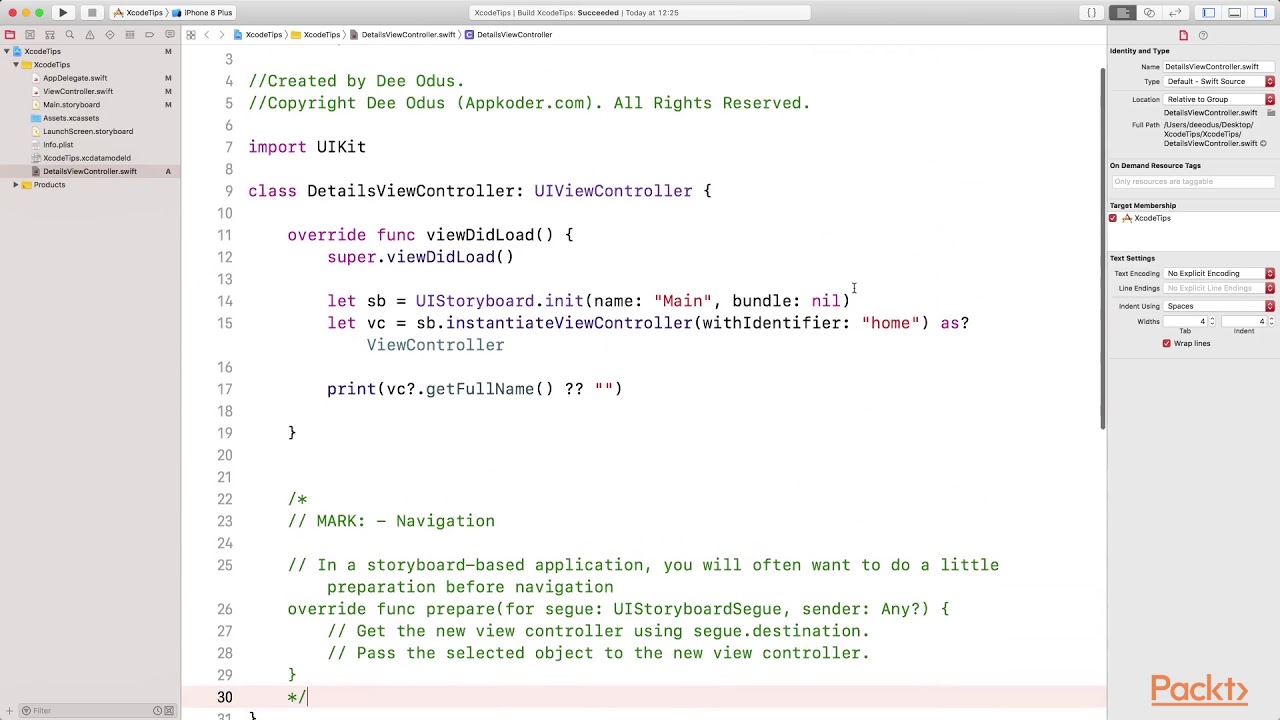Open the Line Endings dropdown

coord(1220,289)
